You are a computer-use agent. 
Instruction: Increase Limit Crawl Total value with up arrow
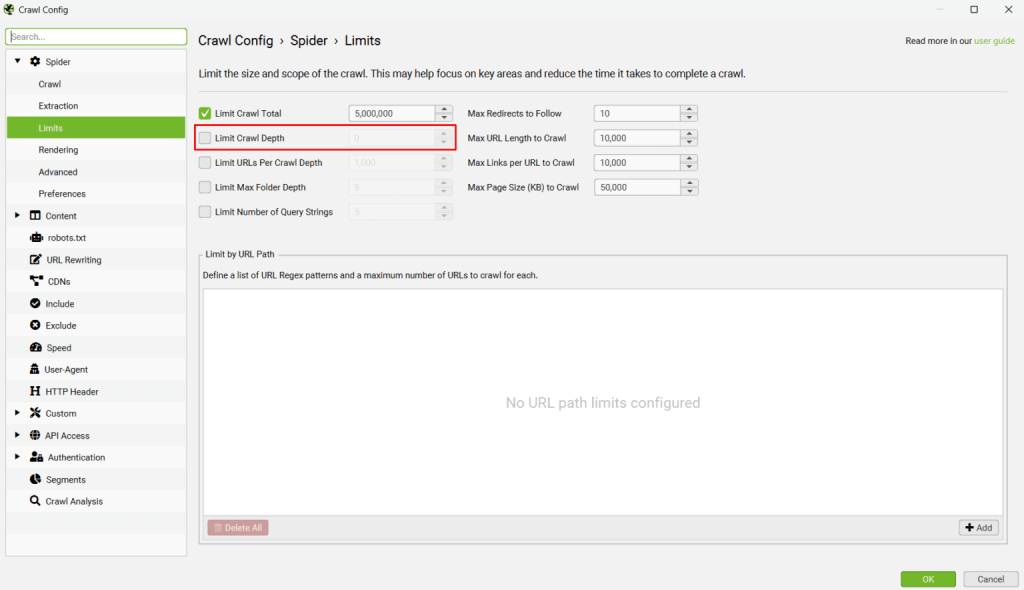[x=444, y=109]
